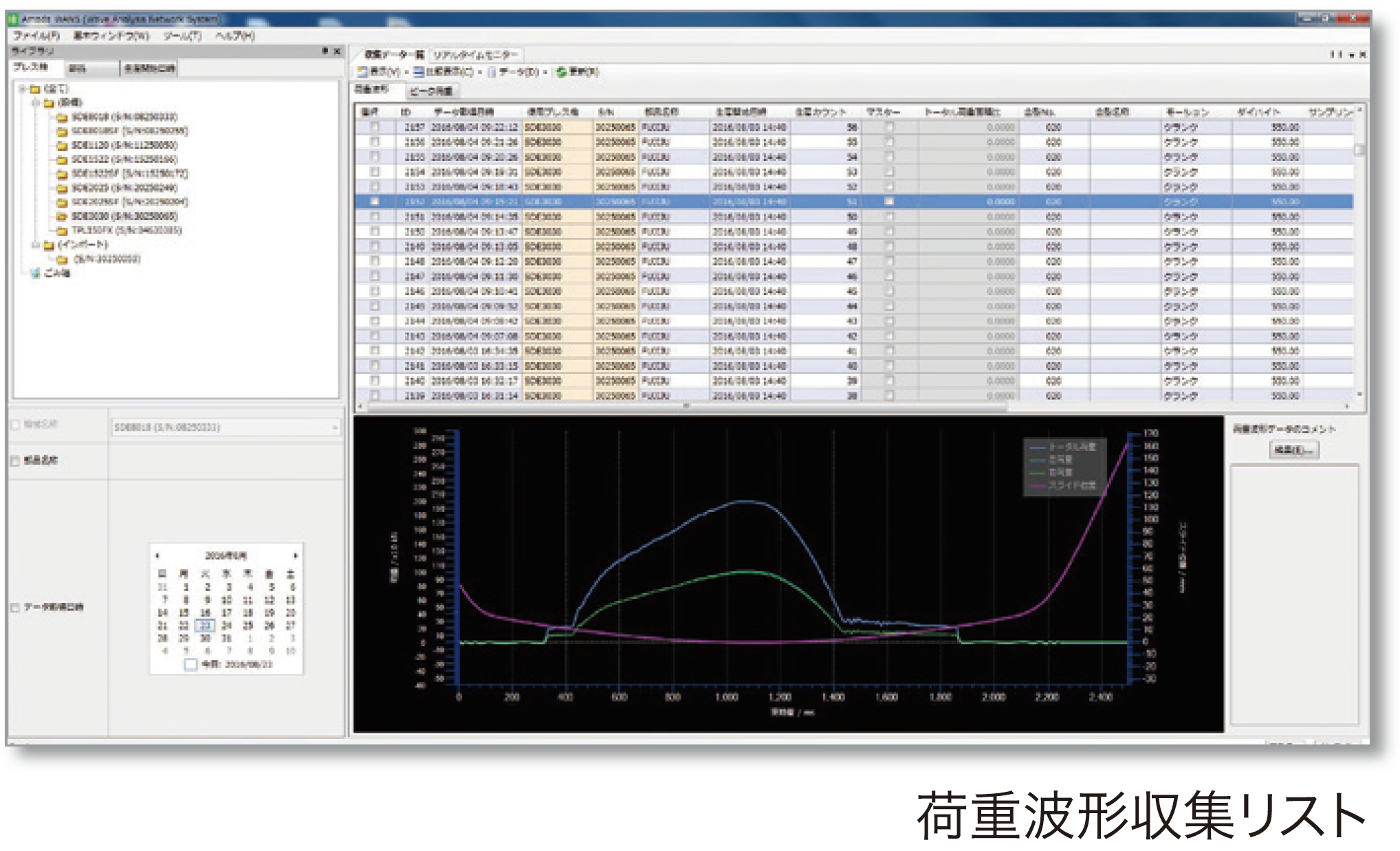Image resolution: width=1400 pixels, height=851 pixels.
Task: Open the 表示(V) dropdown arrow
Action: coord(406,72)
